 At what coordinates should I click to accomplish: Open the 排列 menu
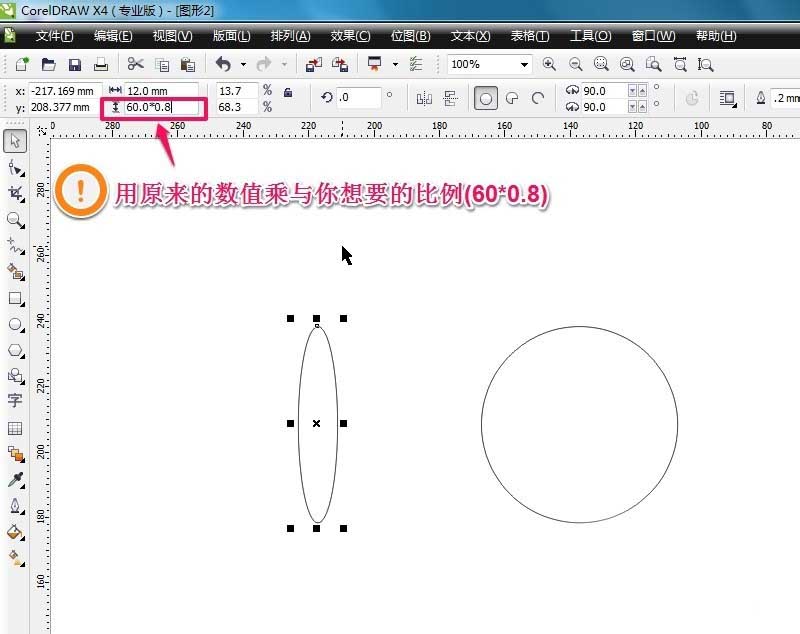[290, 35]
